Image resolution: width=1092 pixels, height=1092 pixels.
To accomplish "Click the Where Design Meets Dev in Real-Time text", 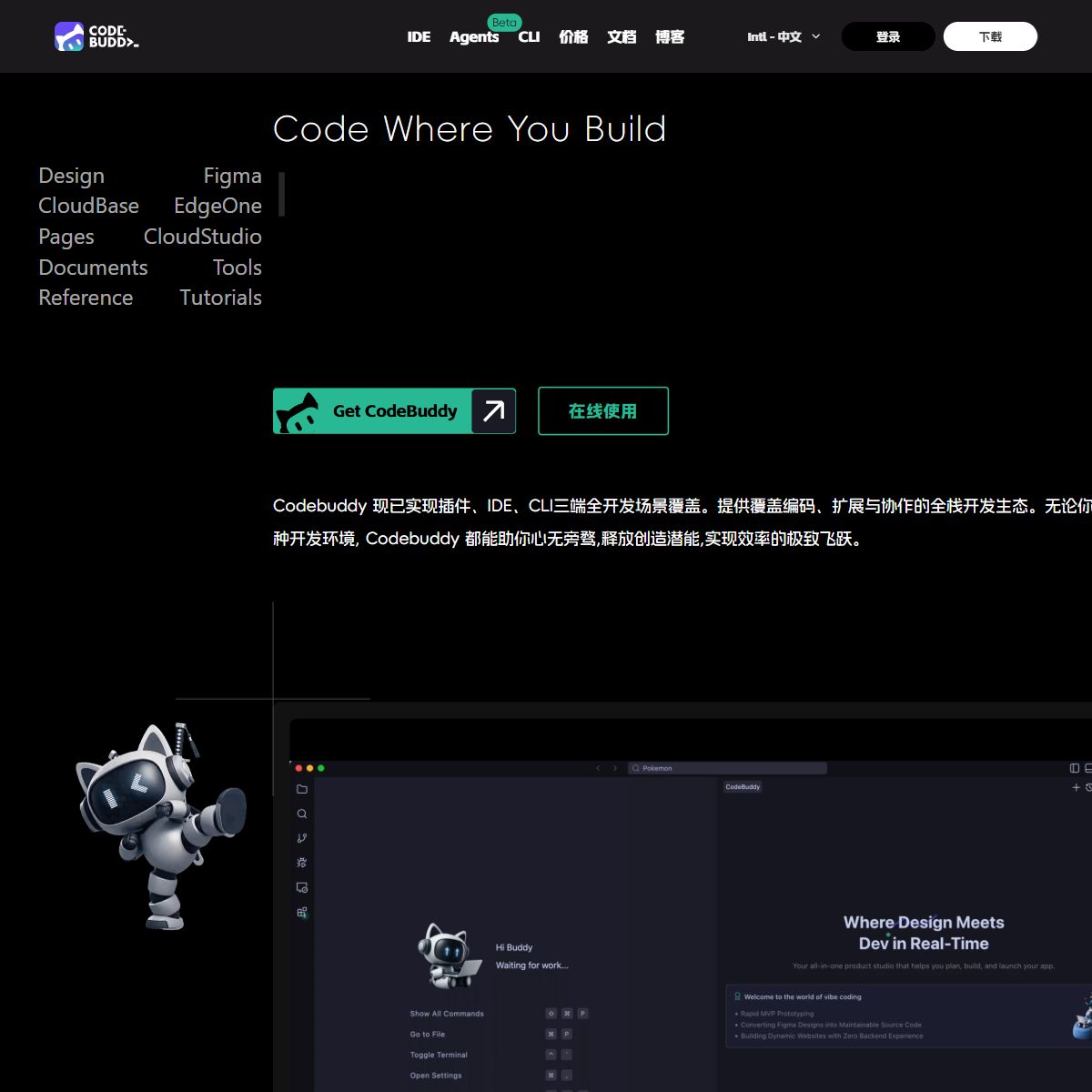I will pyautogui.click(x=924, y=933).
